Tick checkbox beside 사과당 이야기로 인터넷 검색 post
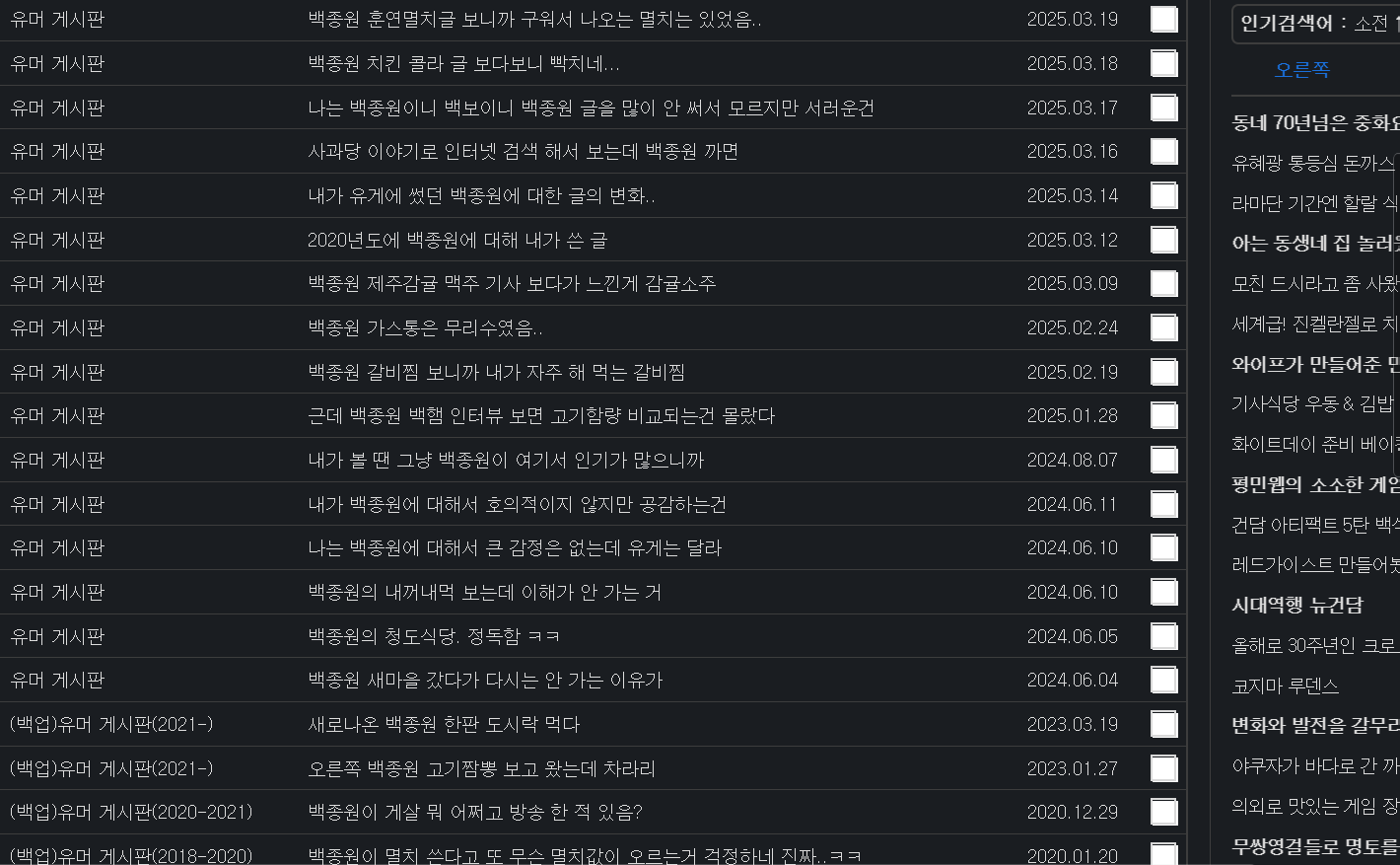The width and height of the screenshot is (1400, 865). click(1163, 152)
